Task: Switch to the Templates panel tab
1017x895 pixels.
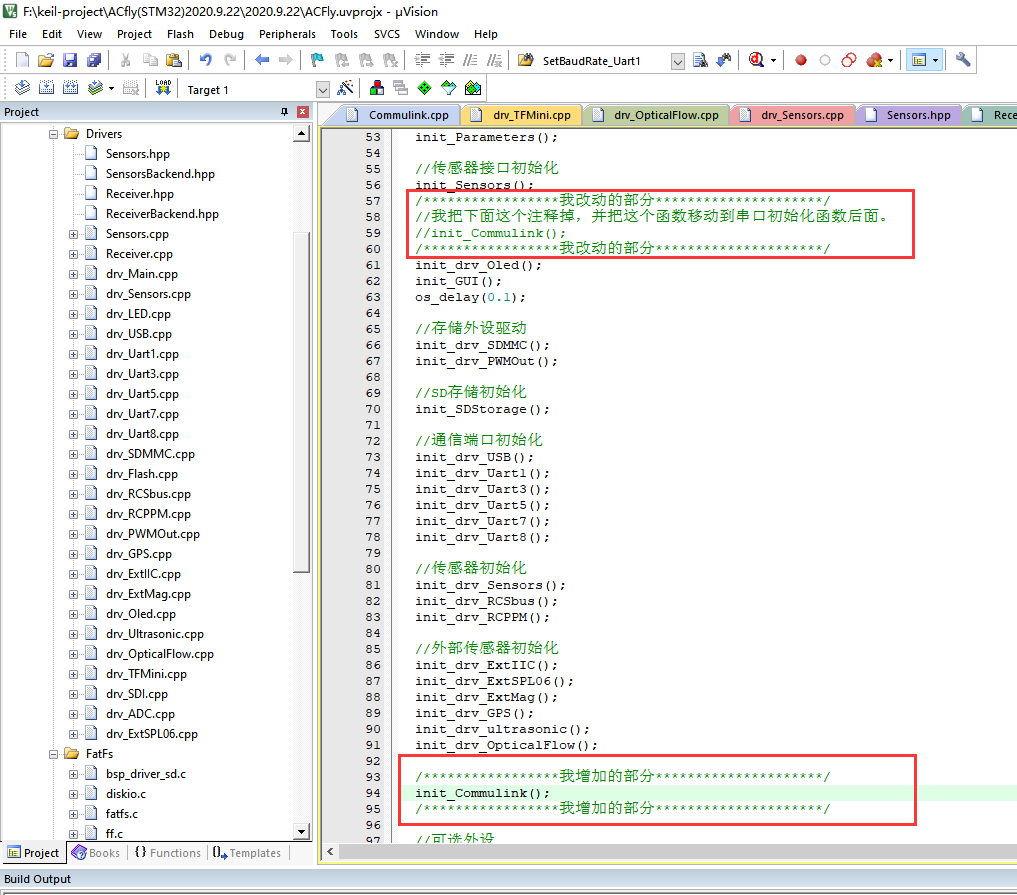Action: [247, 853]
